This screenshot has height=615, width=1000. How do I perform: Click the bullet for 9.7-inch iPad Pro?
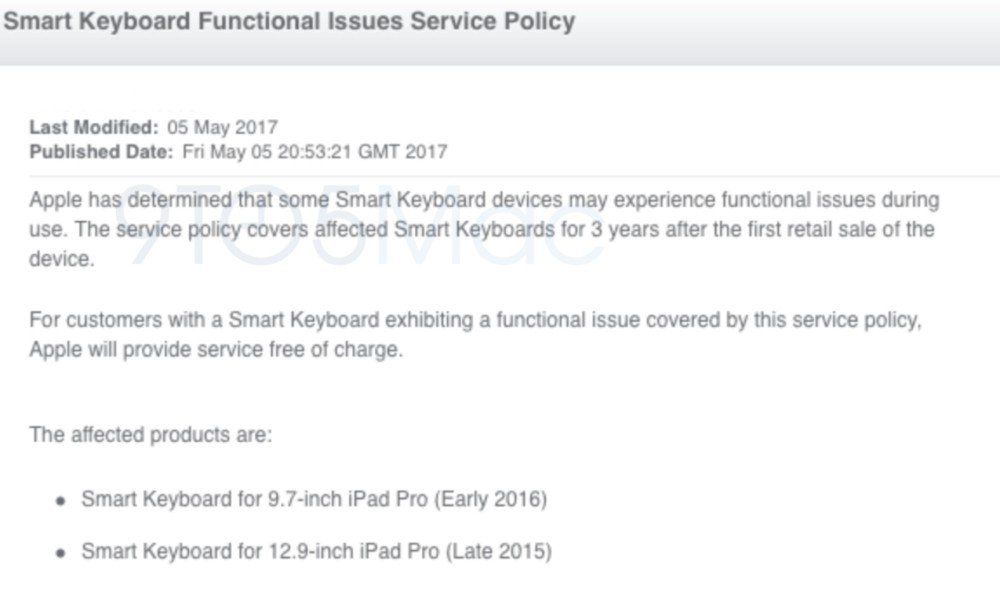click(61, 501)
